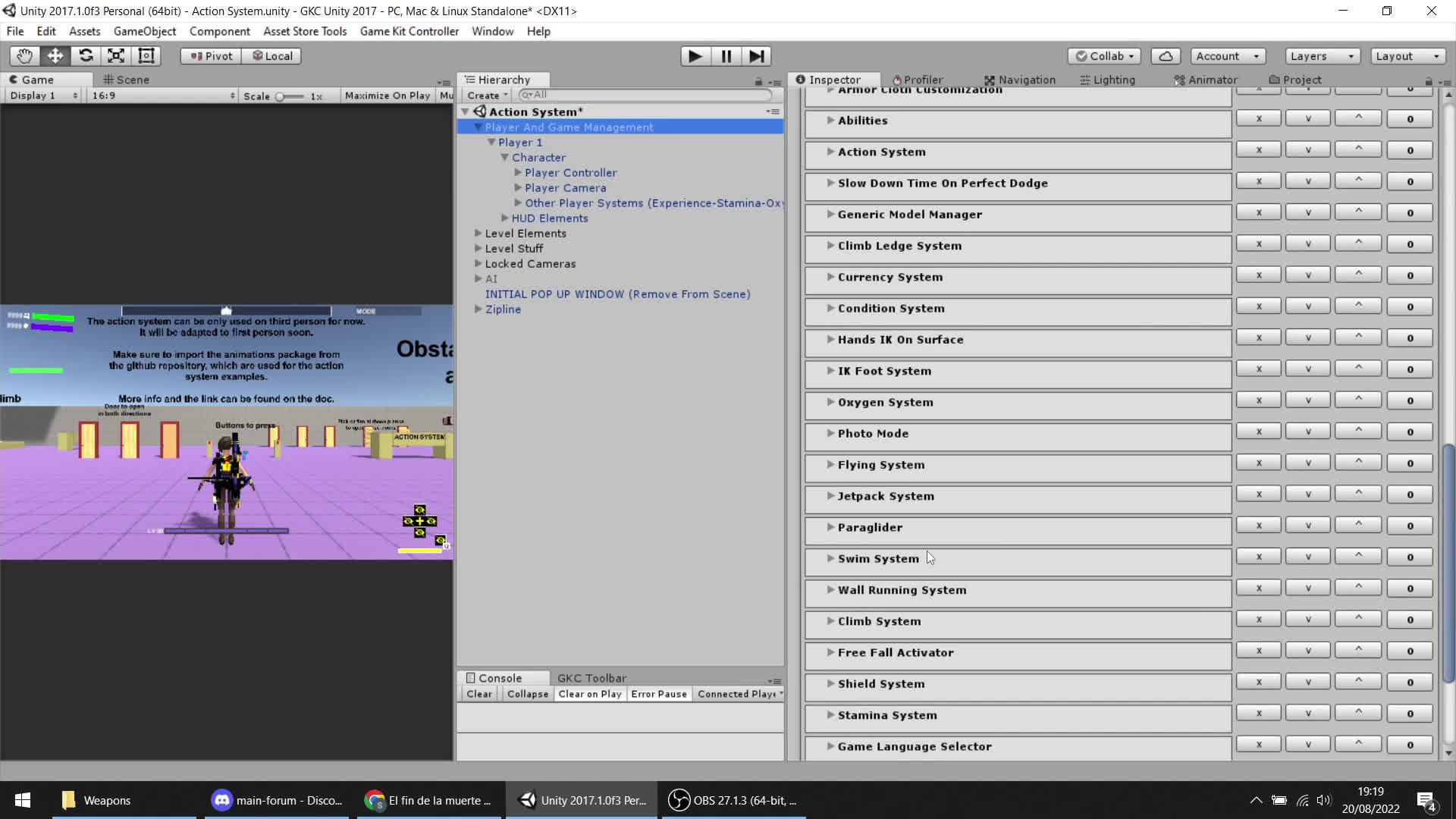Open the Asset Store Tools menu
This screenshot has width=1456, height=819.
pyautogui.click(x=305, y=31)
